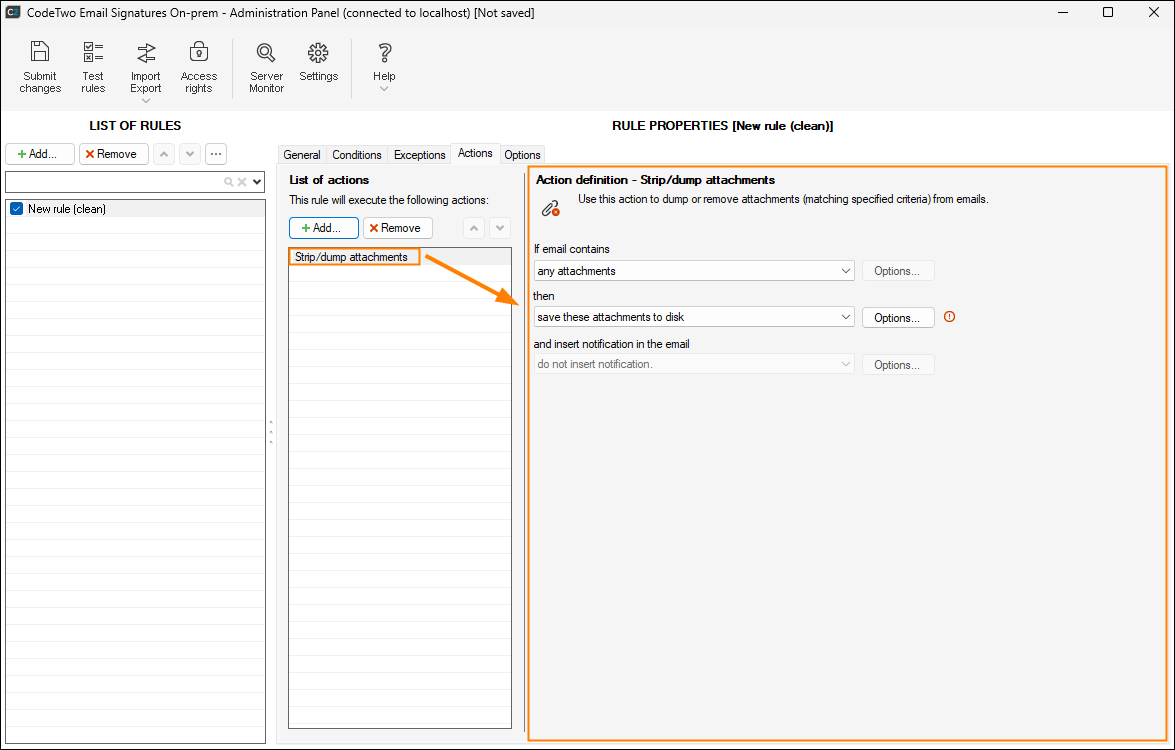
Task: Select the Strip/dump attachments action item
Action: coord(351,257)
